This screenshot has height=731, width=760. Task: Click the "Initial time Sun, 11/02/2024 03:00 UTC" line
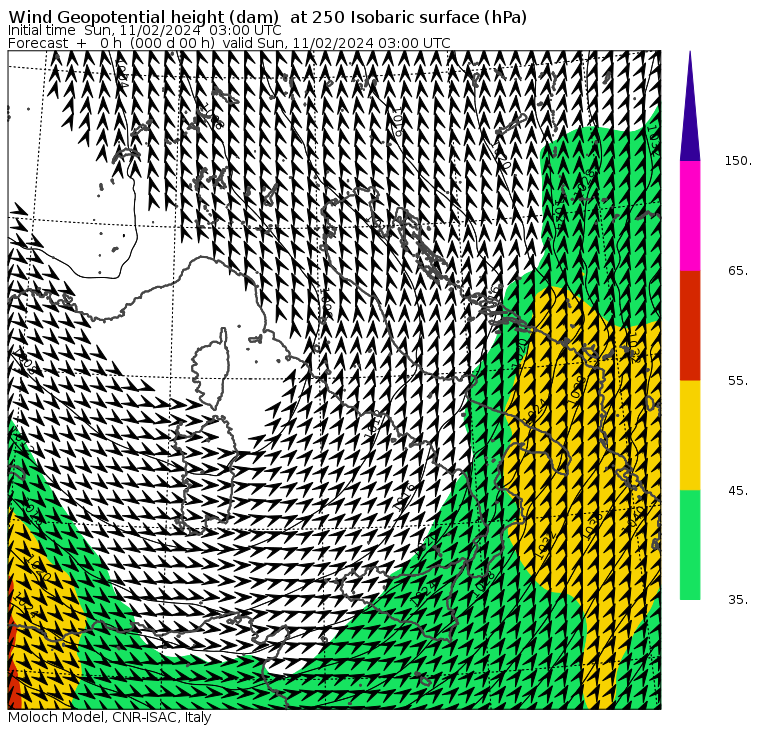pos(144,30)
